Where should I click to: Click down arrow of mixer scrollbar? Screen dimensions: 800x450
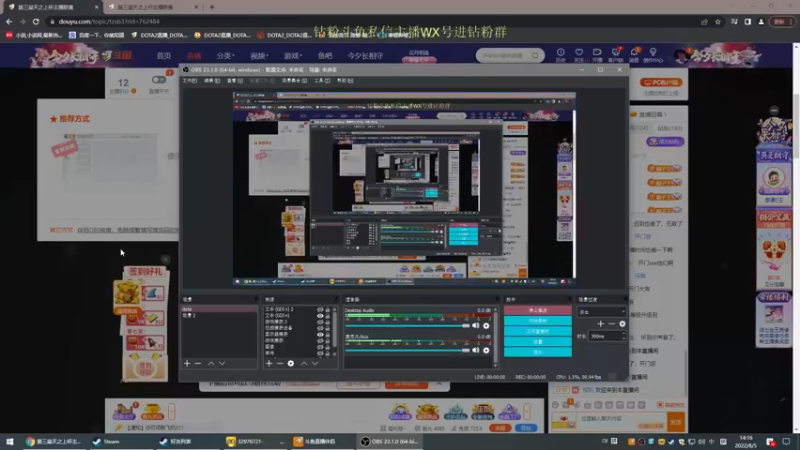495,365
